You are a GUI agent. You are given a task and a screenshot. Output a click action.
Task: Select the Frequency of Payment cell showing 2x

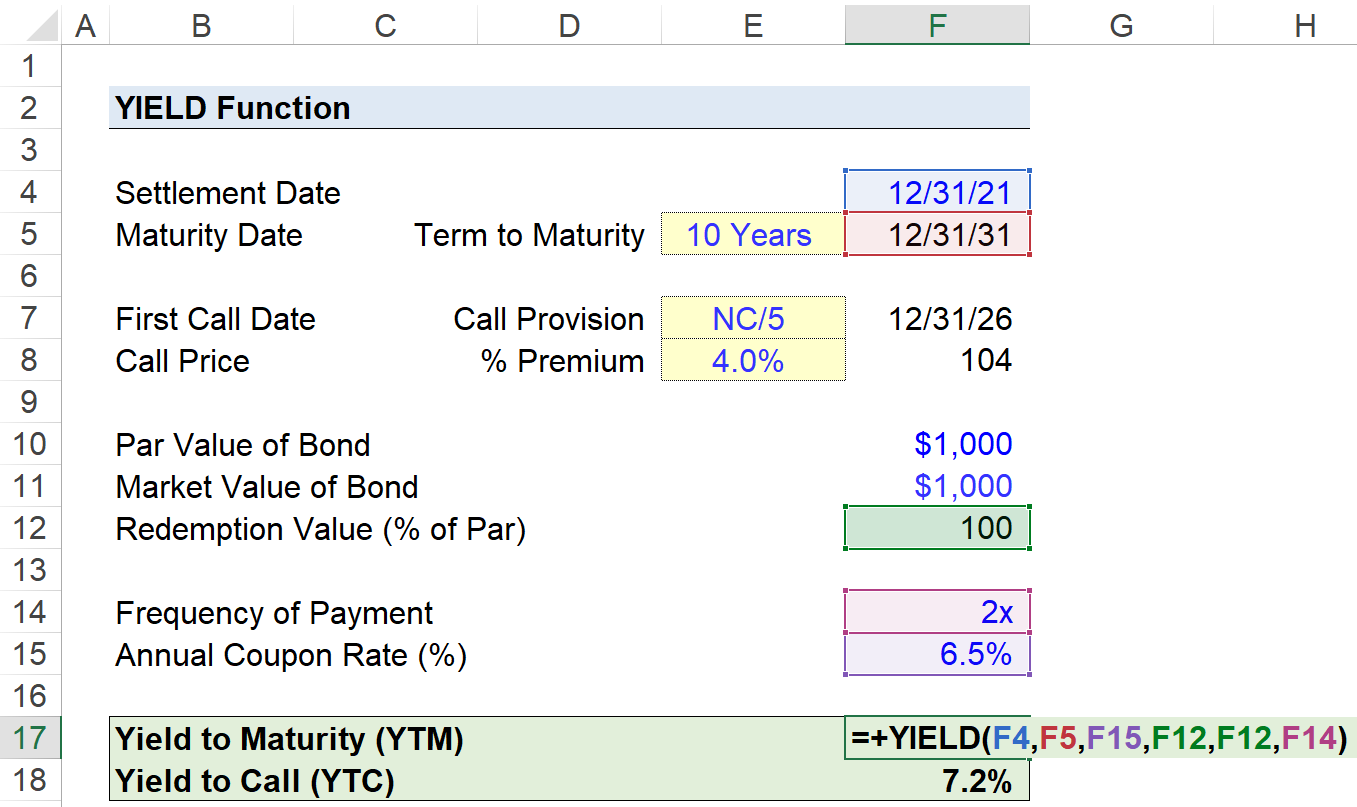[937, 612]
